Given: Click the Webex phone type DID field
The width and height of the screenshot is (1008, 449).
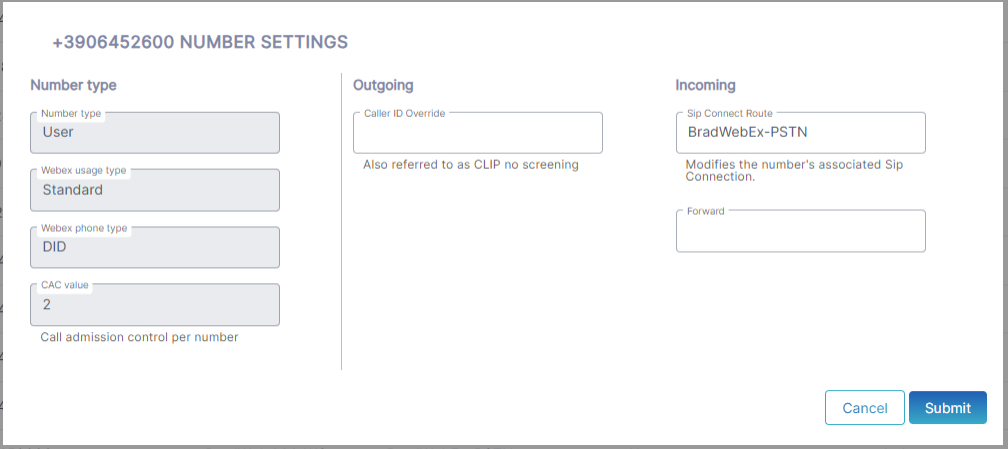Looking at the screenshot, I should (155, 248).
